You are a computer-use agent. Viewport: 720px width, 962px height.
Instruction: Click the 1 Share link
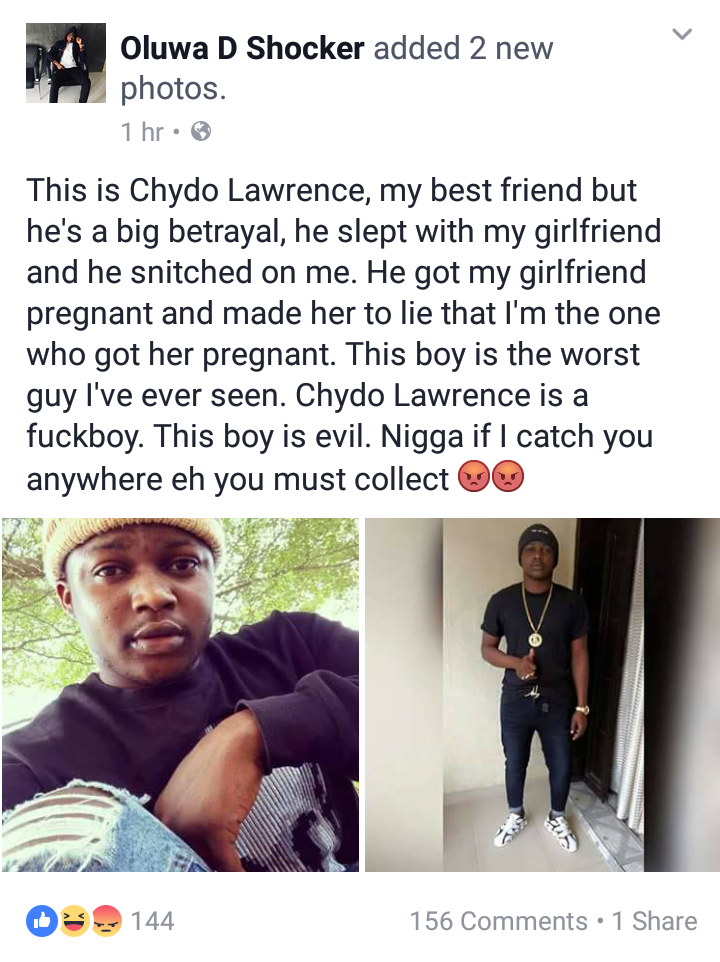click(x=655, y=922)
